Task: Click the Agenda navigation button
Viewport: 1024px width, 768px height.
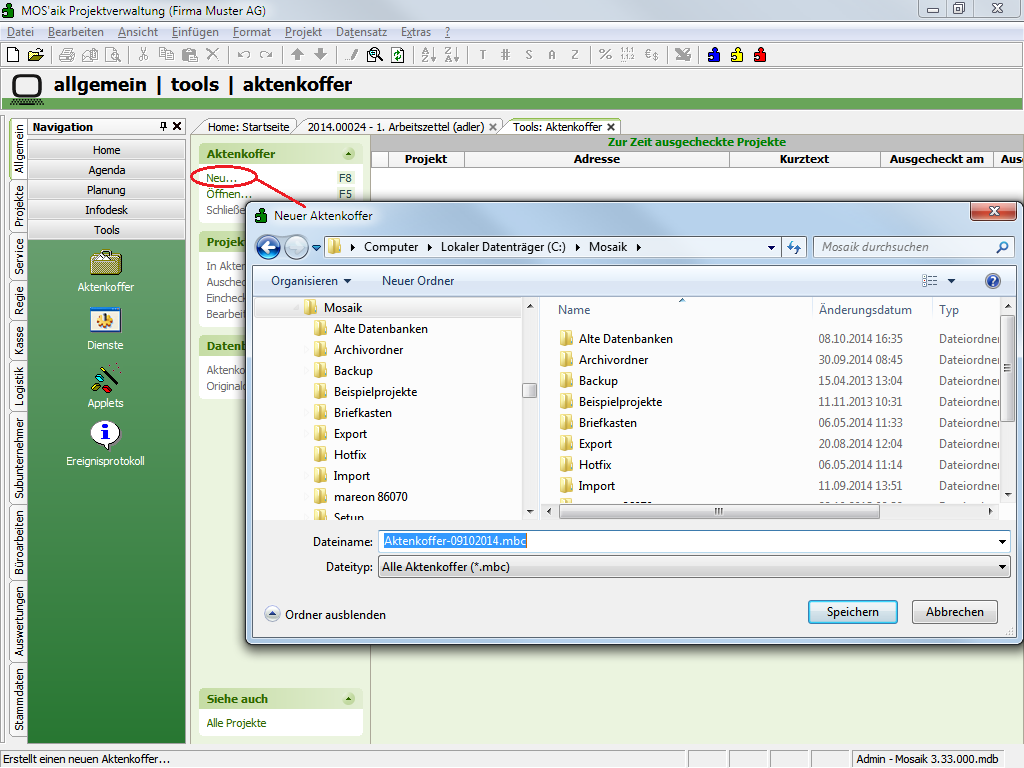Action: [x=106, y=170]
